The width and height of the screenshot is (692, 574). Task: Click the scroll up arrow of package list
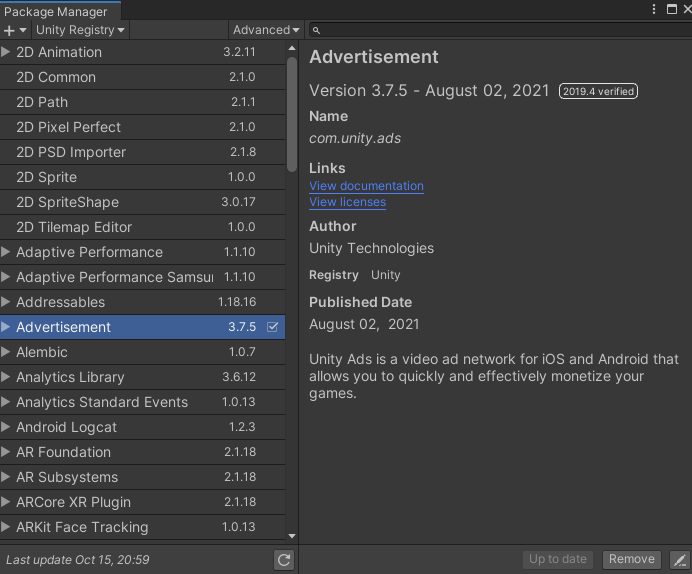pos(292,48)
